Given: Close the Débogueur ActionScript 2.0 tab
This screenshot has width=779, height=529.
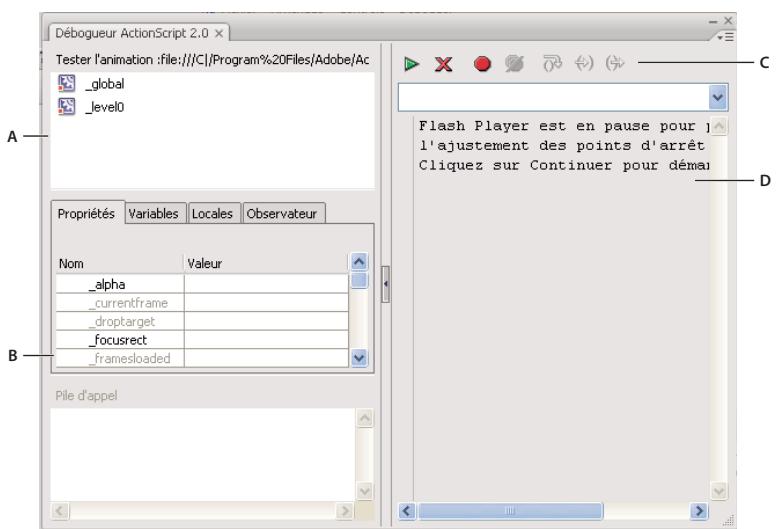Looking at the screenshot, I should [x=219, y=33].
